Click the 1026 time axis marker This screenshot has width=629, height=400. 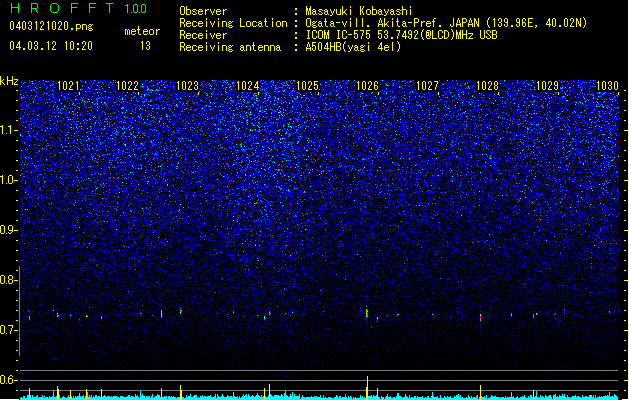(367, 86)
